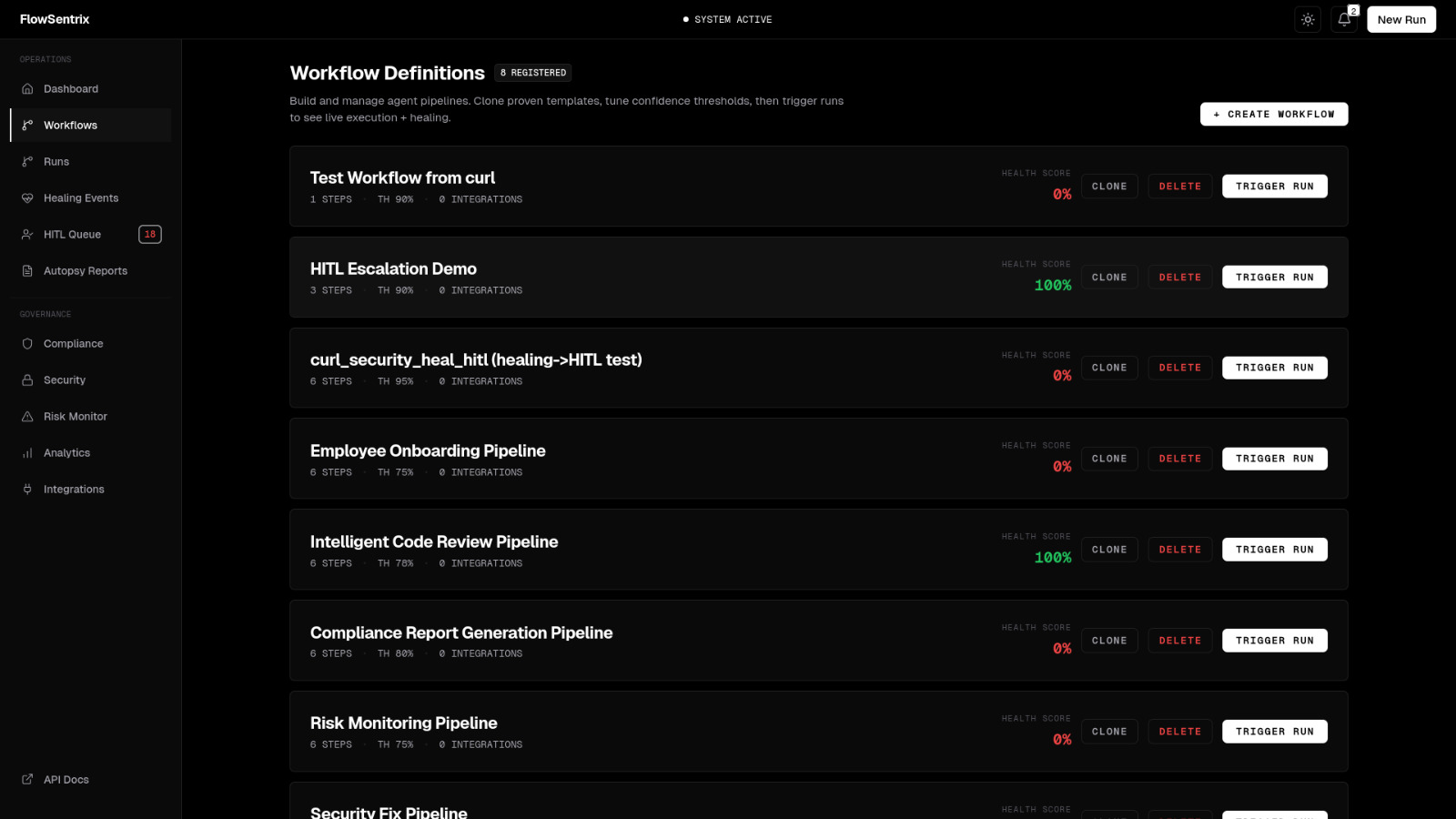Click the Analytics bar chart icon
Image resolution: width=1456 pixels, height=819 pixels.
pos(27,453)
